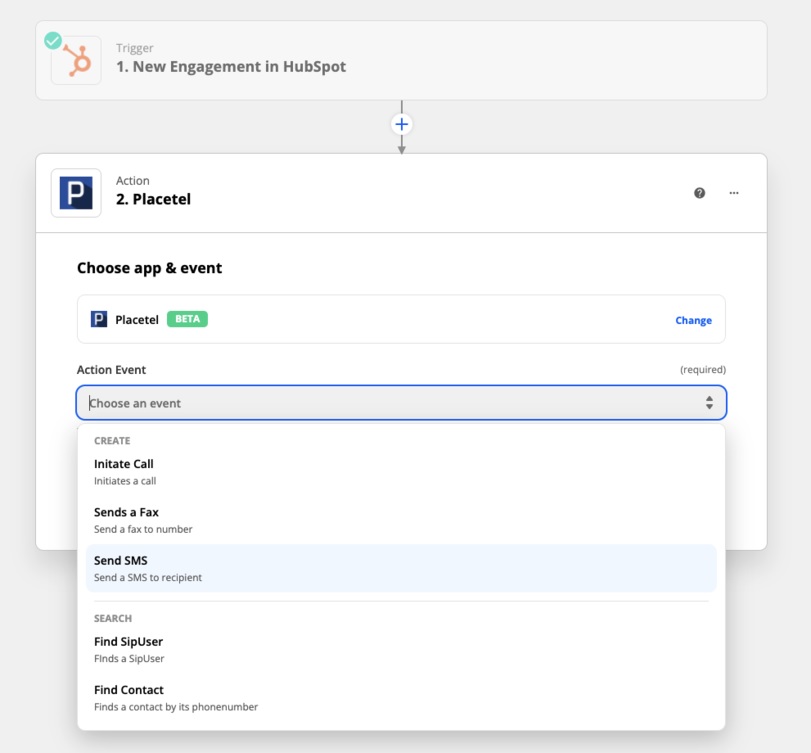811x753 pixels.
Task: Select the Initate Call event
Action: [x=401, y=472]
